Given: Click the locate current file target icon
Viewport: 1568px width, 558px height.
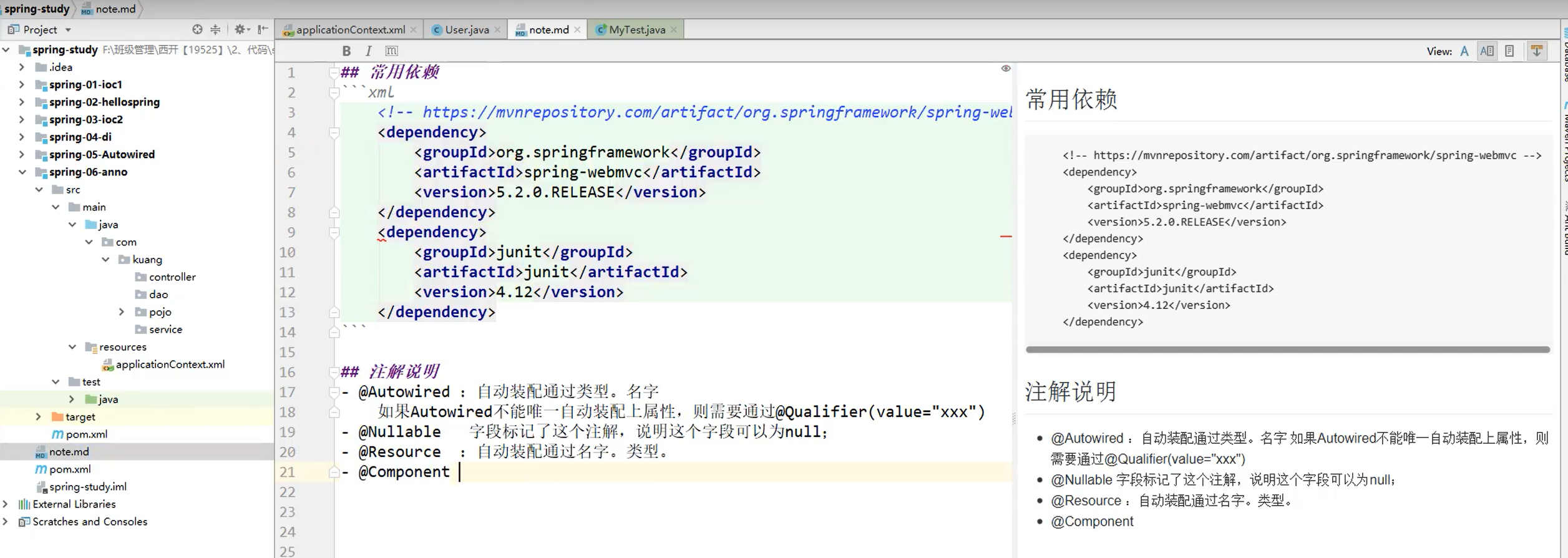Looking at the screenshot, I should (197, 29).
